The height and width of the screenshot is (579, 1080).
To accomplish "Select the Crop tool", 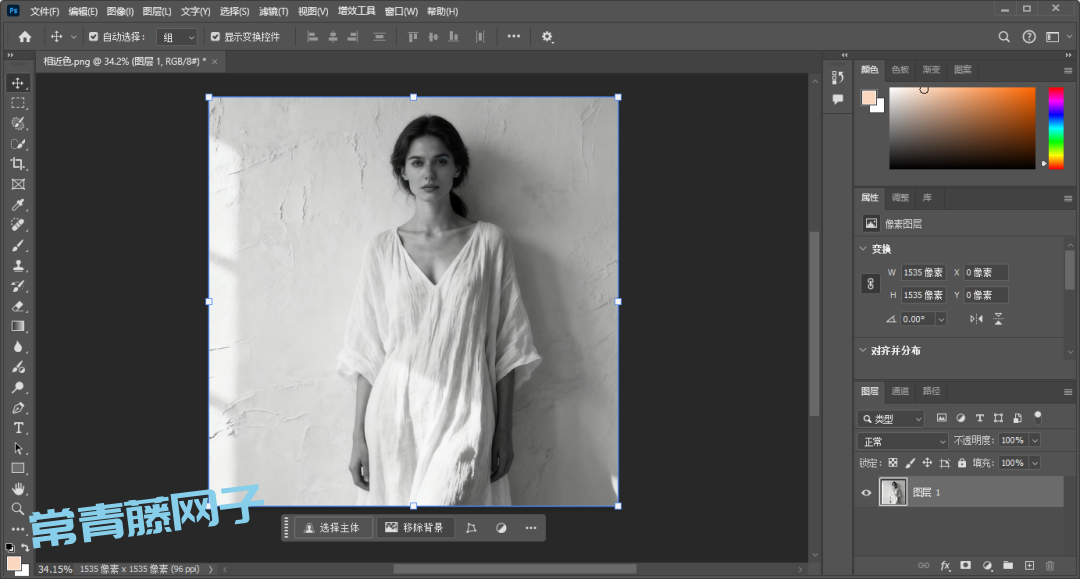I will pyautogui.click(x=18, y=164).
